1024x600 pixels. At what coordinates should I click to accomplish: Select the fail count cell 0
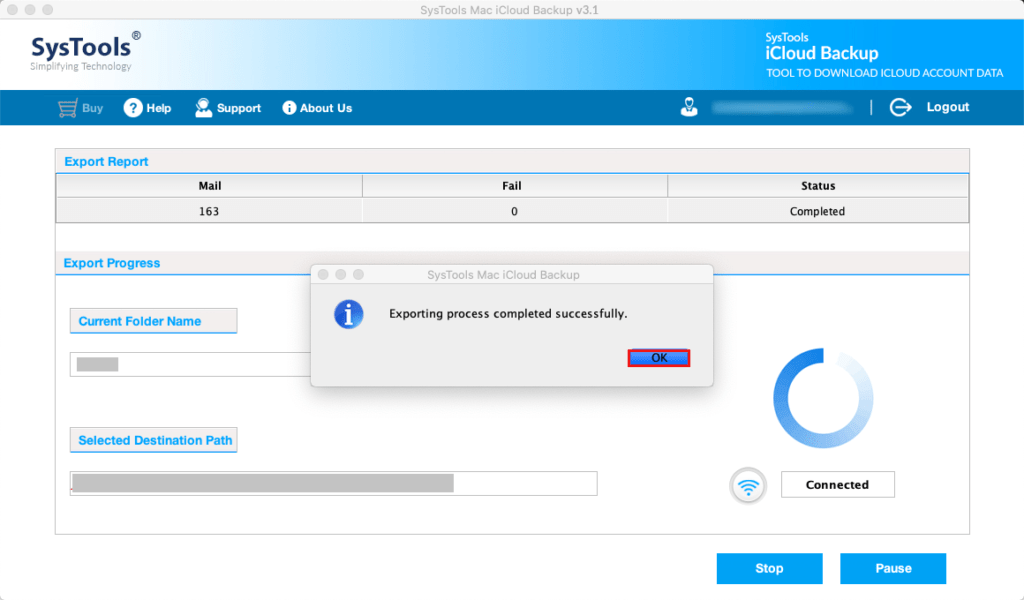pos(514,211)
